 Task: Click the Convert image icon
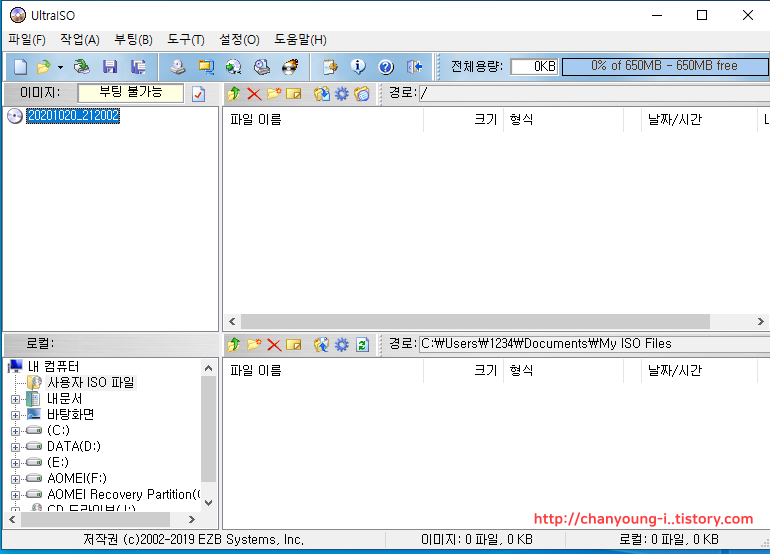206,67
